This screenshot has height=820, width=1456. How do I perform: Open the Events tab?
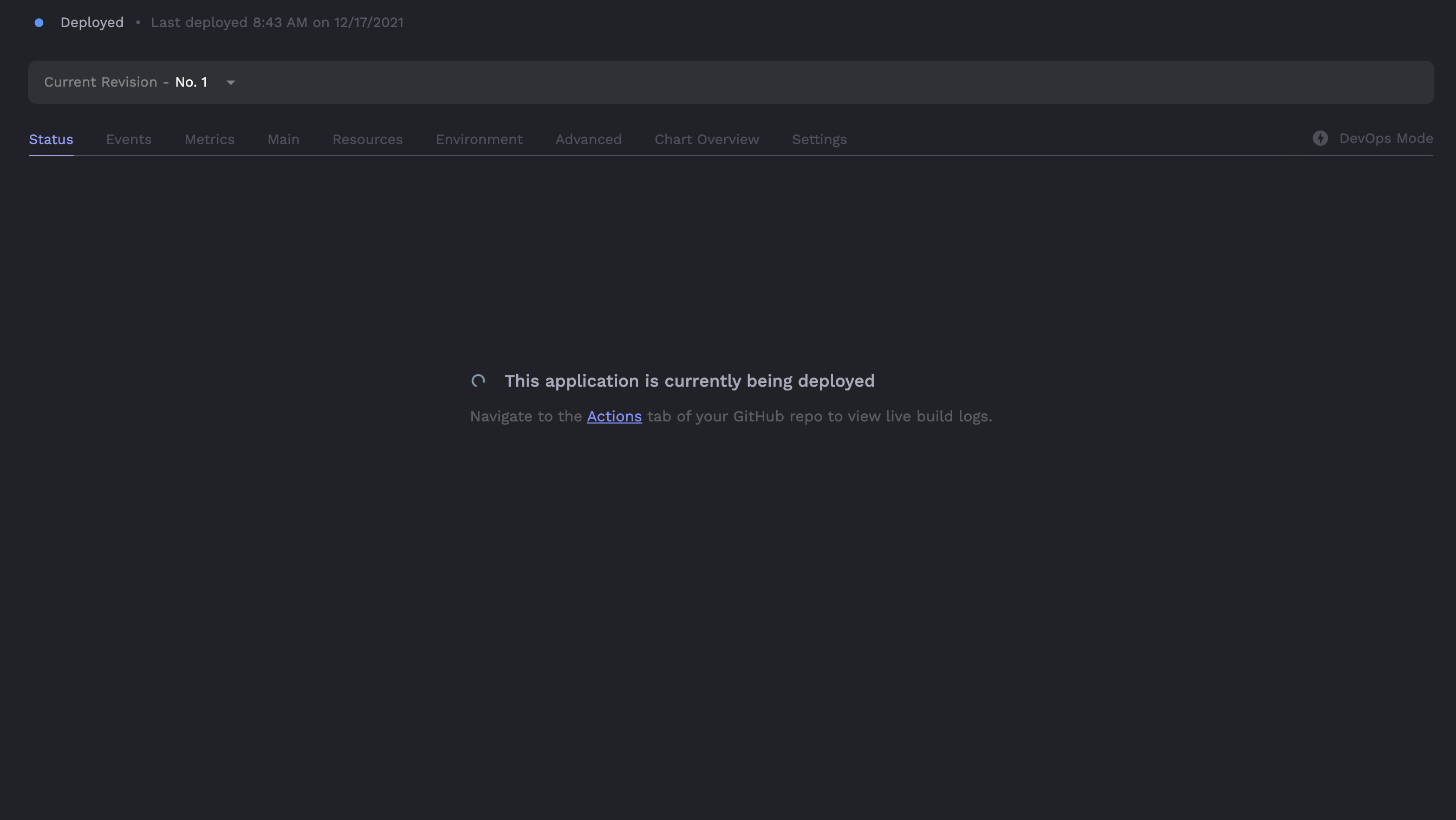[129, 140]
